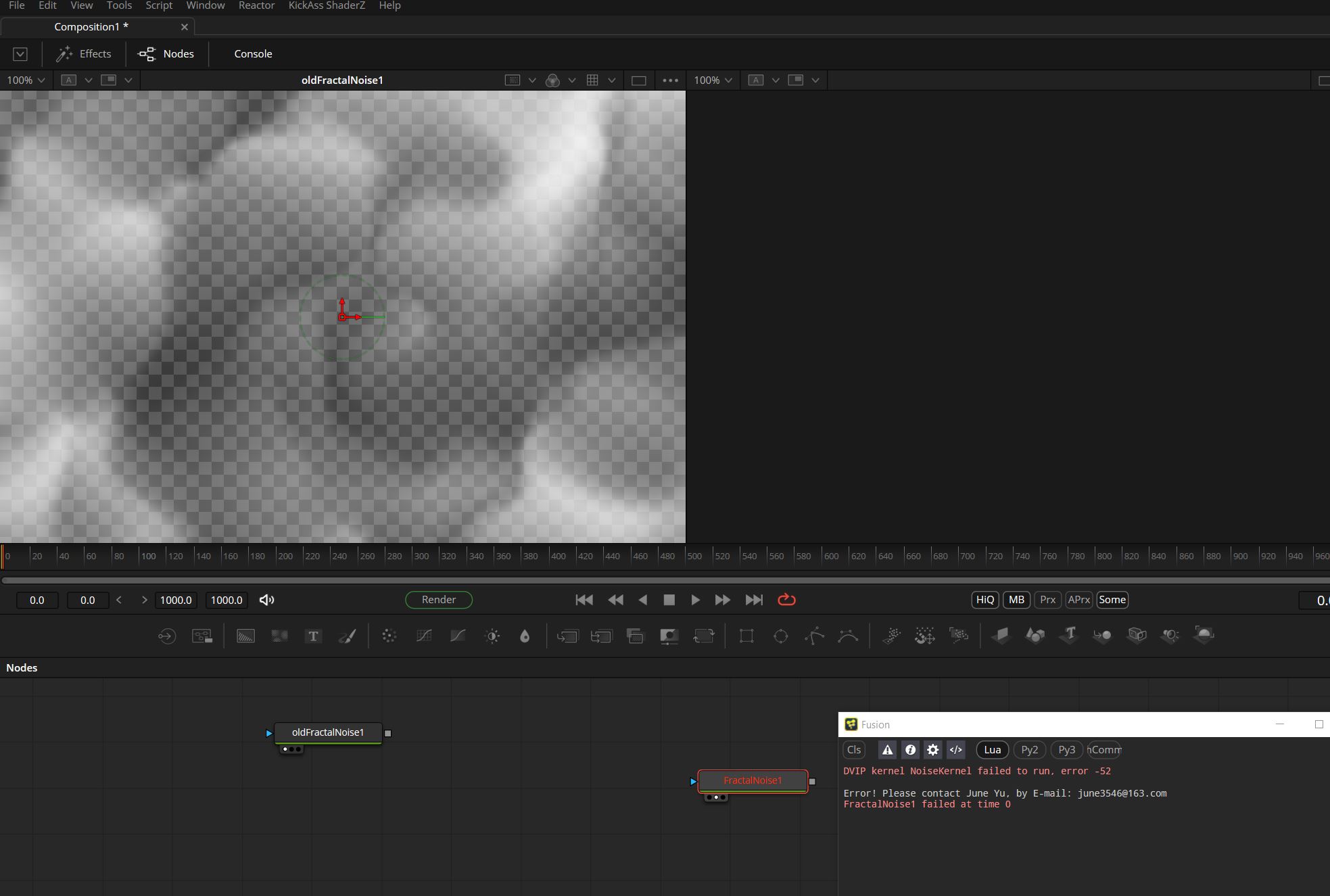This screenshot has height=896, width=1330.
Task: Open the KickAss ShaderZ menu
Action: pyautogui.click(x=327, y=5)
